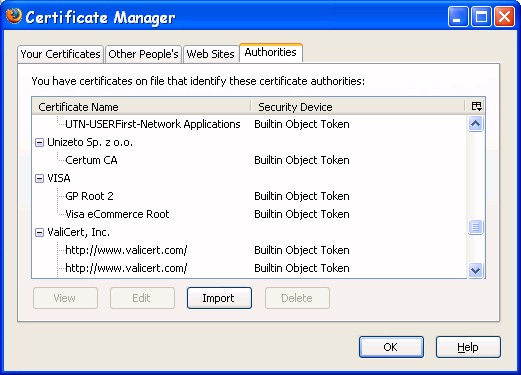Collapse the Unizeto Sp. z o.o. group
Screen dimensions: 521x375
tap(39, 142)
